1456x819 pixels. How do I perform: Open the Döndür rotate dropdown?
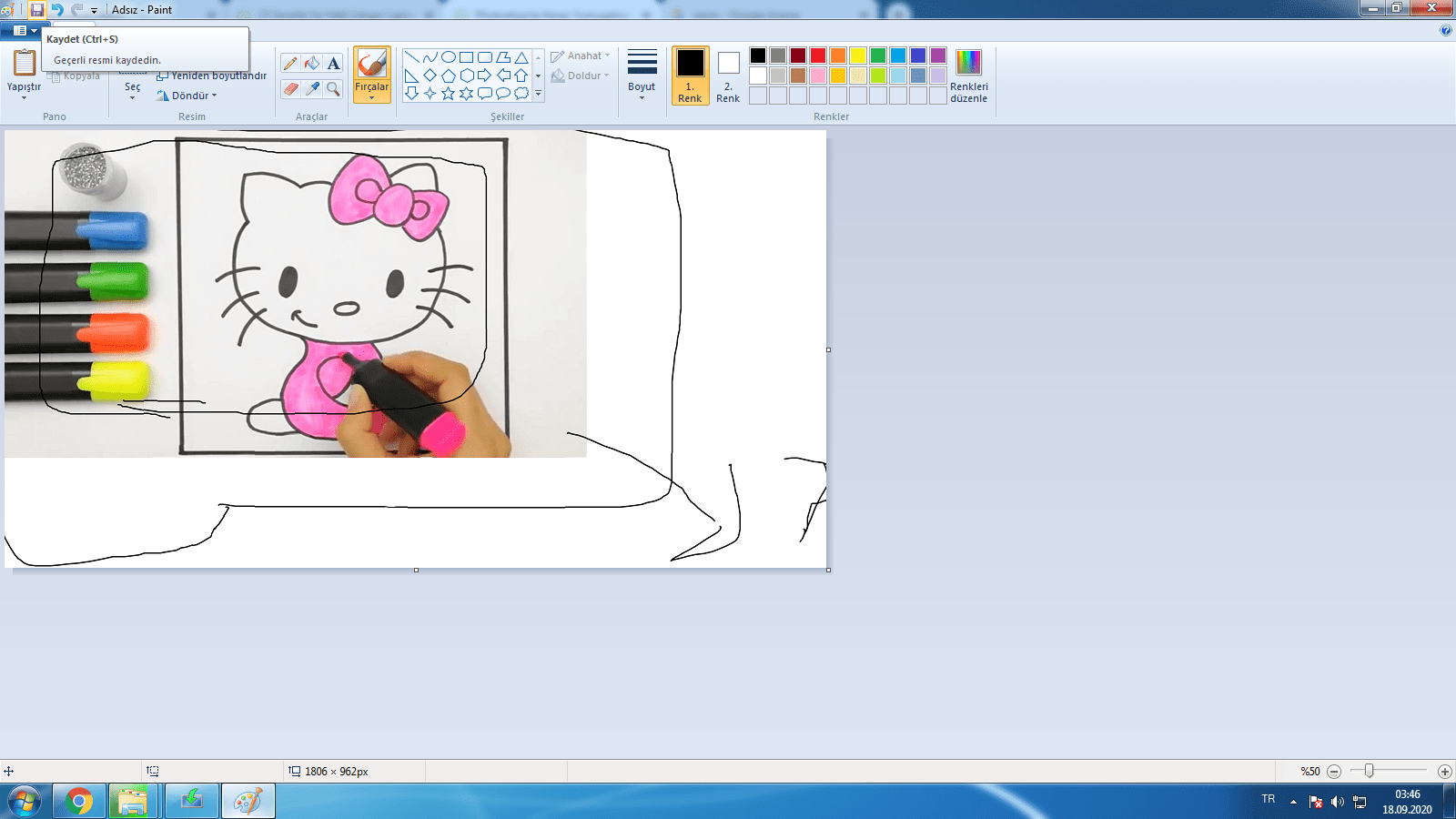point(187,96)
